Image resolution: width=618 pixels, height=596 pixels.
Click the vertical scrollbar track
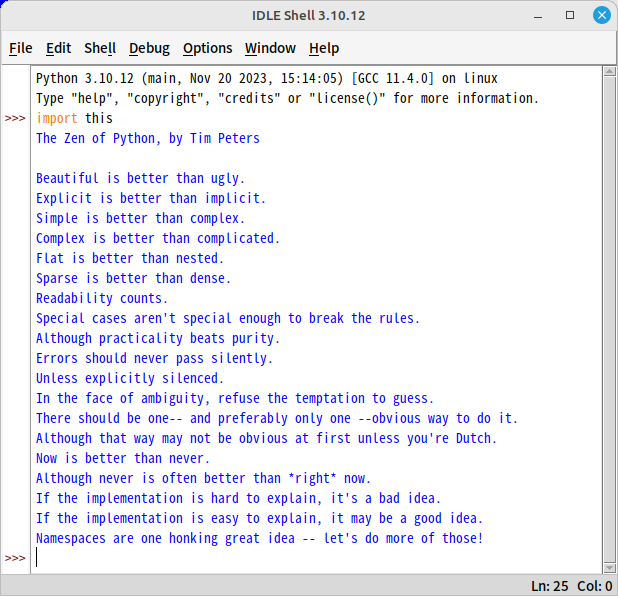click(609, 319)
